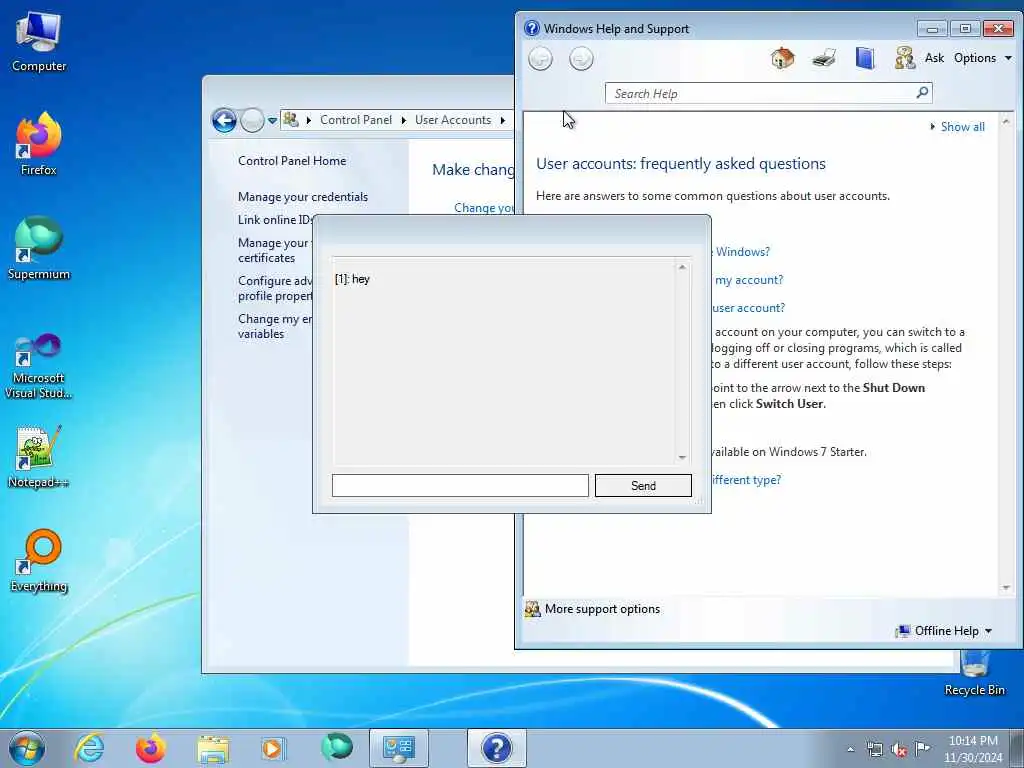Image resolution: width=1024 pixels, height=768 pixels.
Task: Click More support options link
Action: point(602,609)
